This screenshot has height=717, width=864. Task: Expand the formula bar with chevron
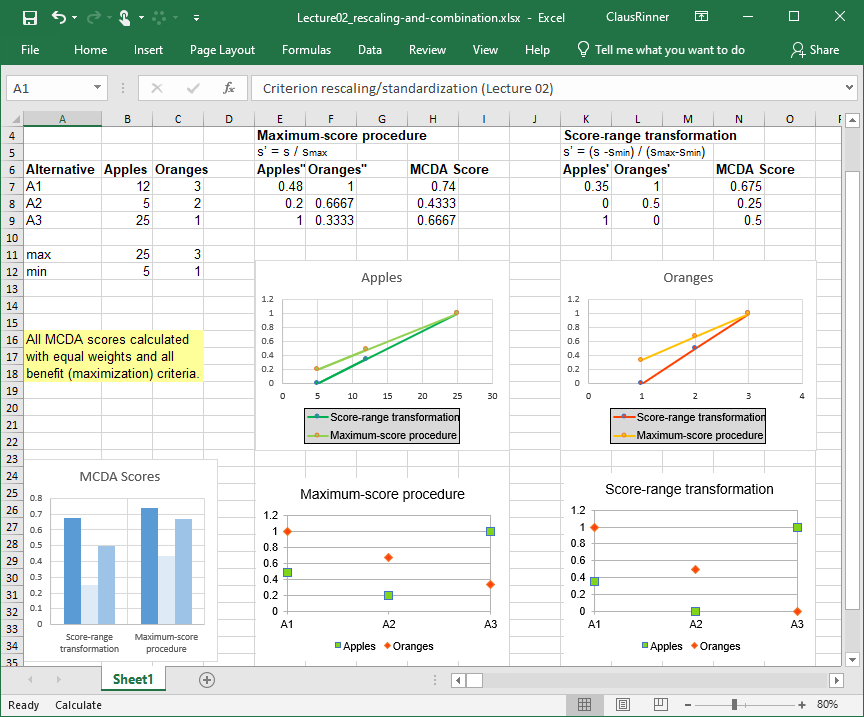(x=849, y=87)
